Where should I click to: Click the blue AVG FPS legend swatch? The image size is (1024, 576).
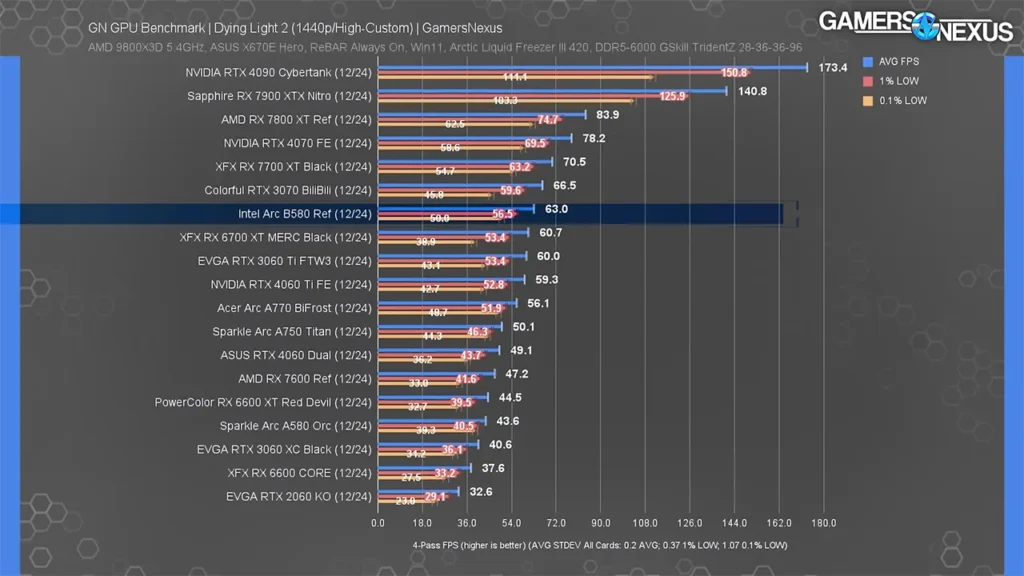(x=868, y=61)
